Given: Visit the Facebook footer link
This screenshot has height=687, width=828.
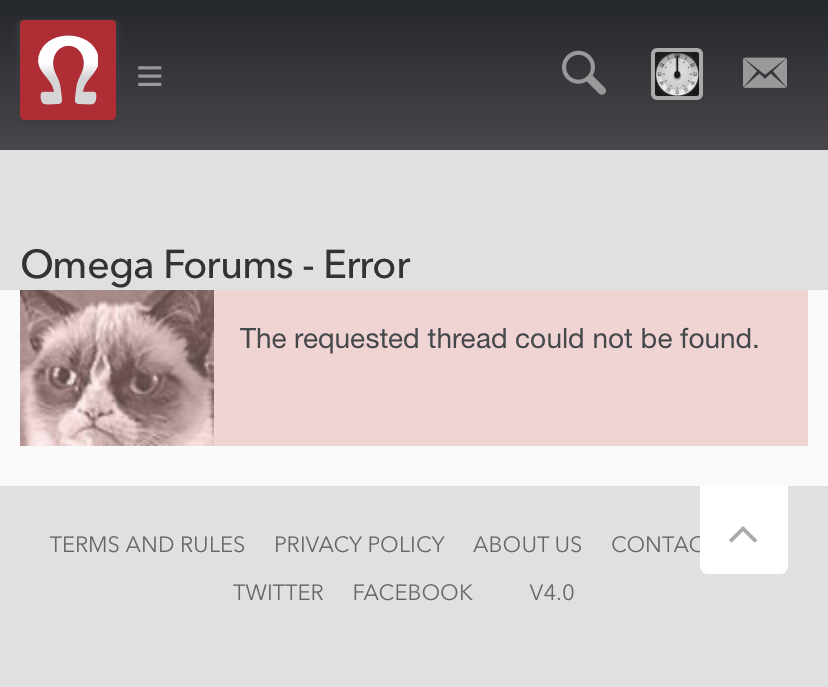Looking at the screenshot, I should click(412, 592).
